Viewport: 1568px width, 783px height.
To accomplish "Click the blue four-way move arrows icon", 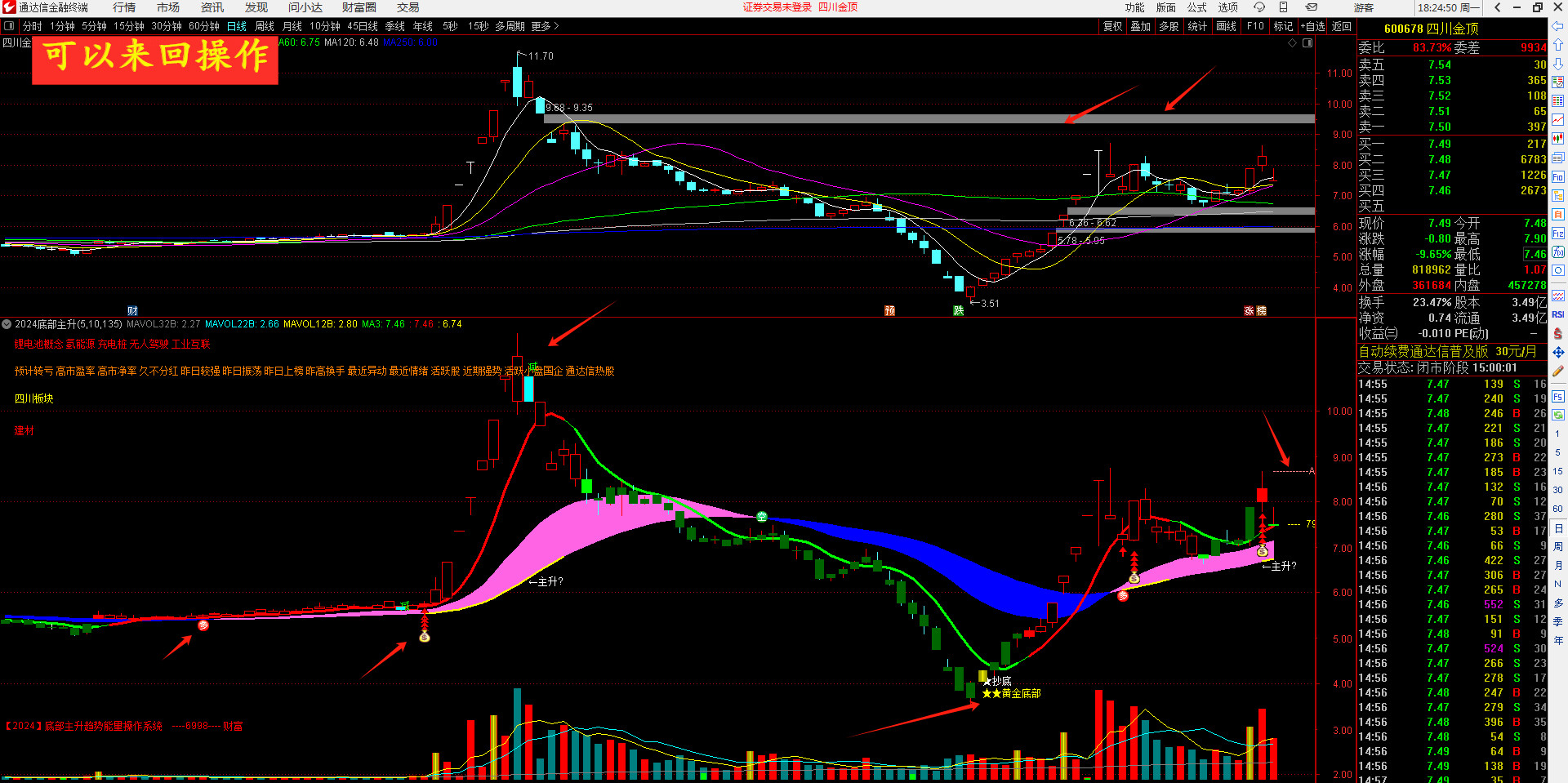I will coord(1558,351).
